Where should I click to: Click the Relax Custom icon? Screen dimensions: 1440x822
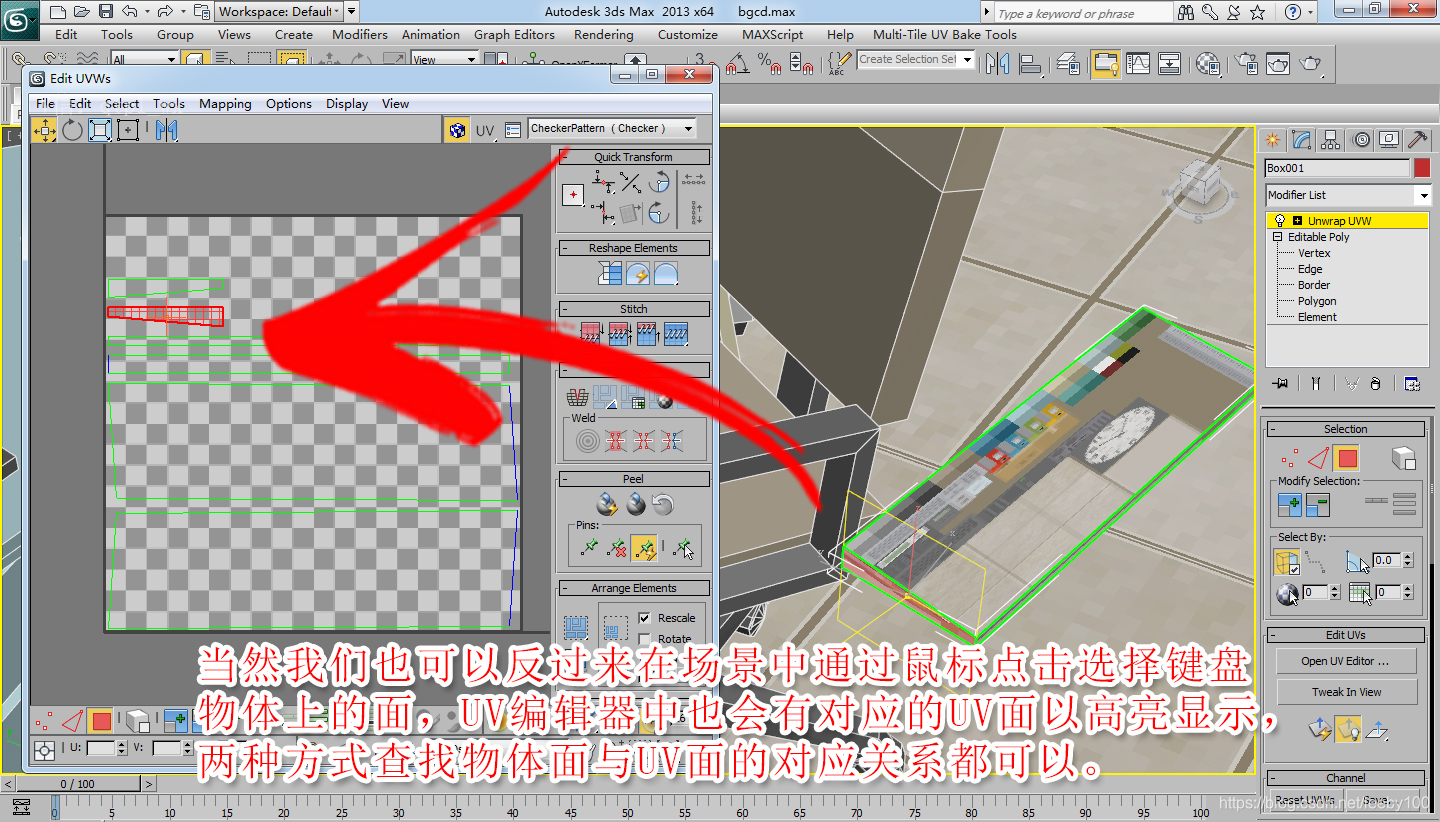pyautogui.click(x=665, y=272)
